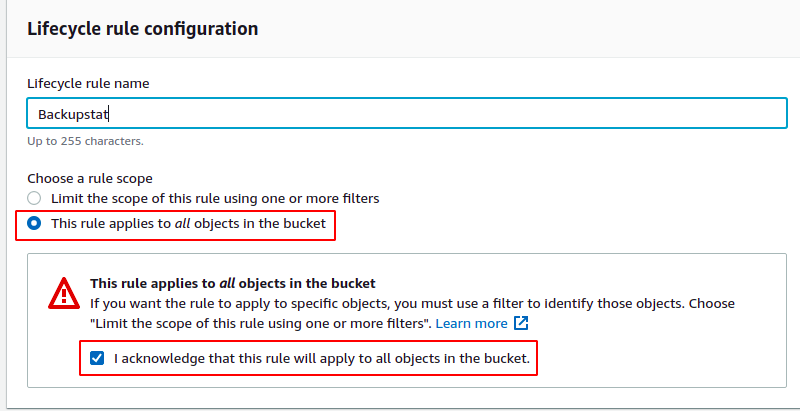Uncheck the acknowledge all objects checkbox
The width and height of the screenshot is (800, 411).
click(96, 358)
